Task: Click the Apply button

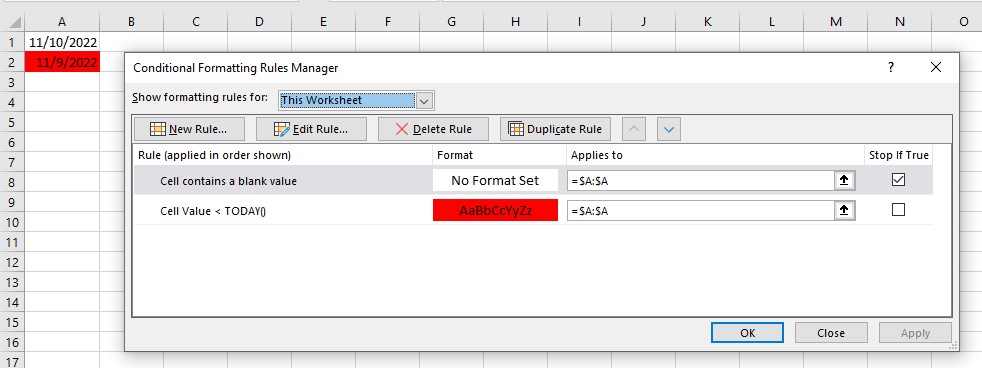Action: point(915,333)
